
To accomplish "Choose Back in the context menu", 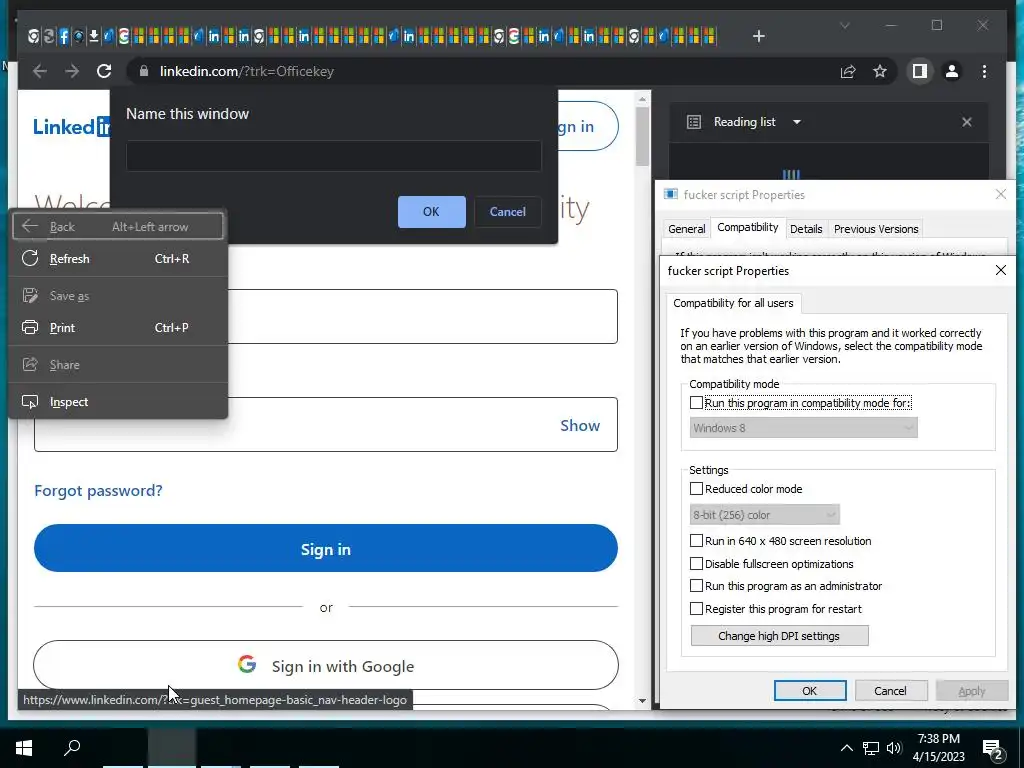I will coord(118,227).
